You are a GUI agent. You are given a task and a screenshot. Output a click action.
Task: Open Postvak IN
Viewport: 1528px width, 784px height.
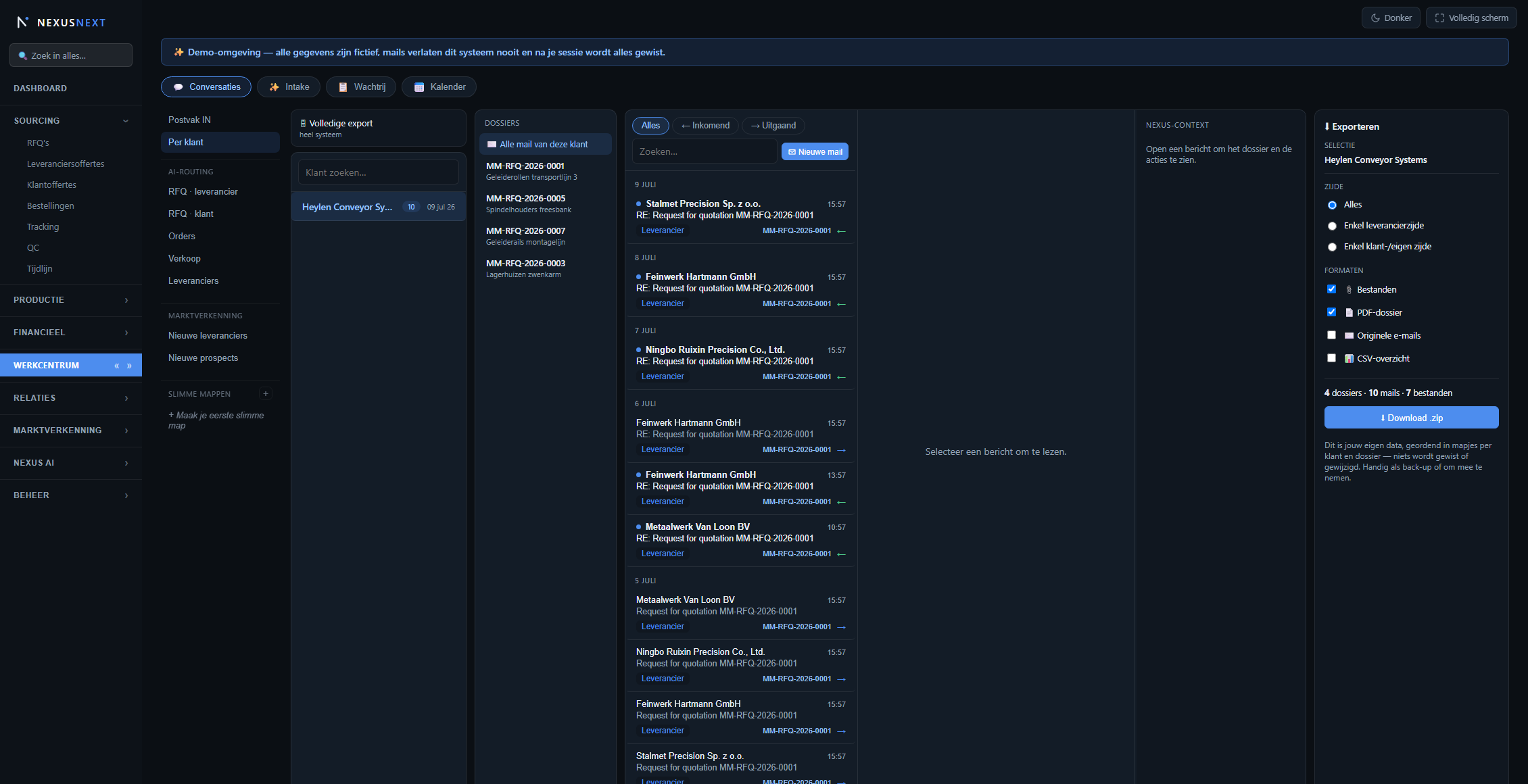220,120
